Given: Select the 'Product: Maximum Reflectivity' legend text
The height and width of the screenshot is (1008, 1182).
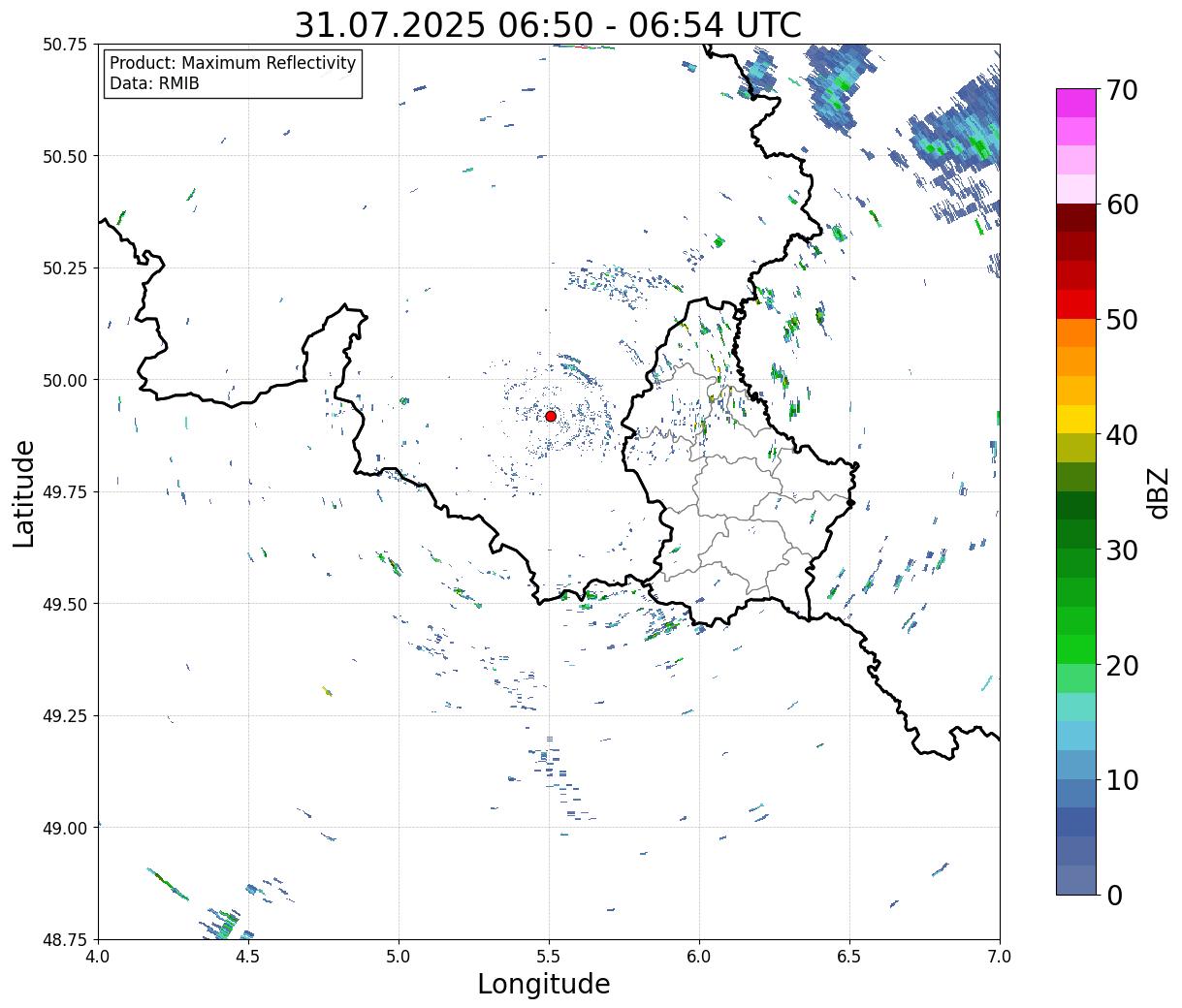Looking at the screenshot, I should (233, 63).
